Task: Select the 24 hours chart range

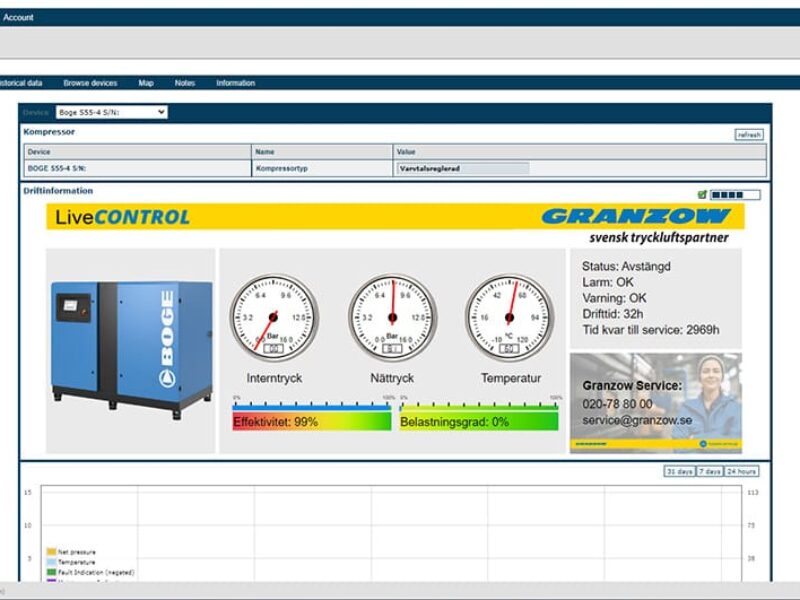Action: [x=741, y=471]
